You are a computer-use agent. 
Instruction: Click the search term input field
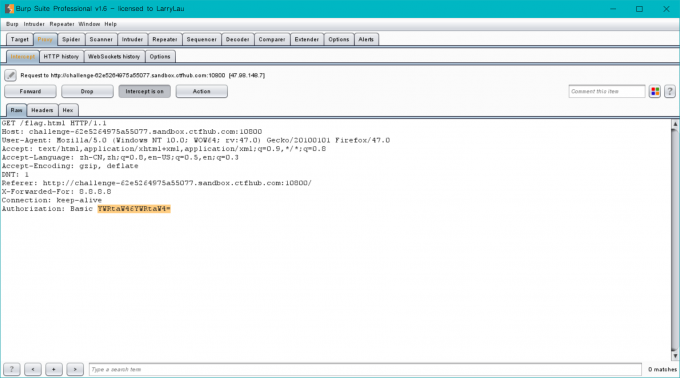click(365, 369)
